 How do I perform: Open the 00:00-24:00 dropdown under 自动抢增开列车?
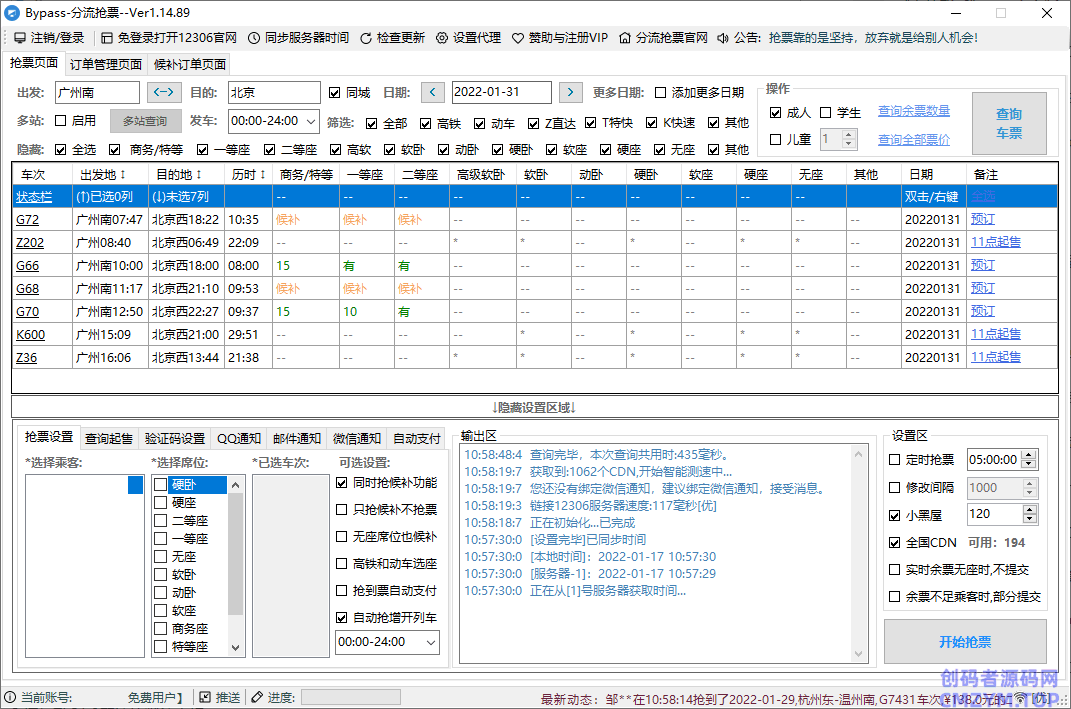coord(430,642)
